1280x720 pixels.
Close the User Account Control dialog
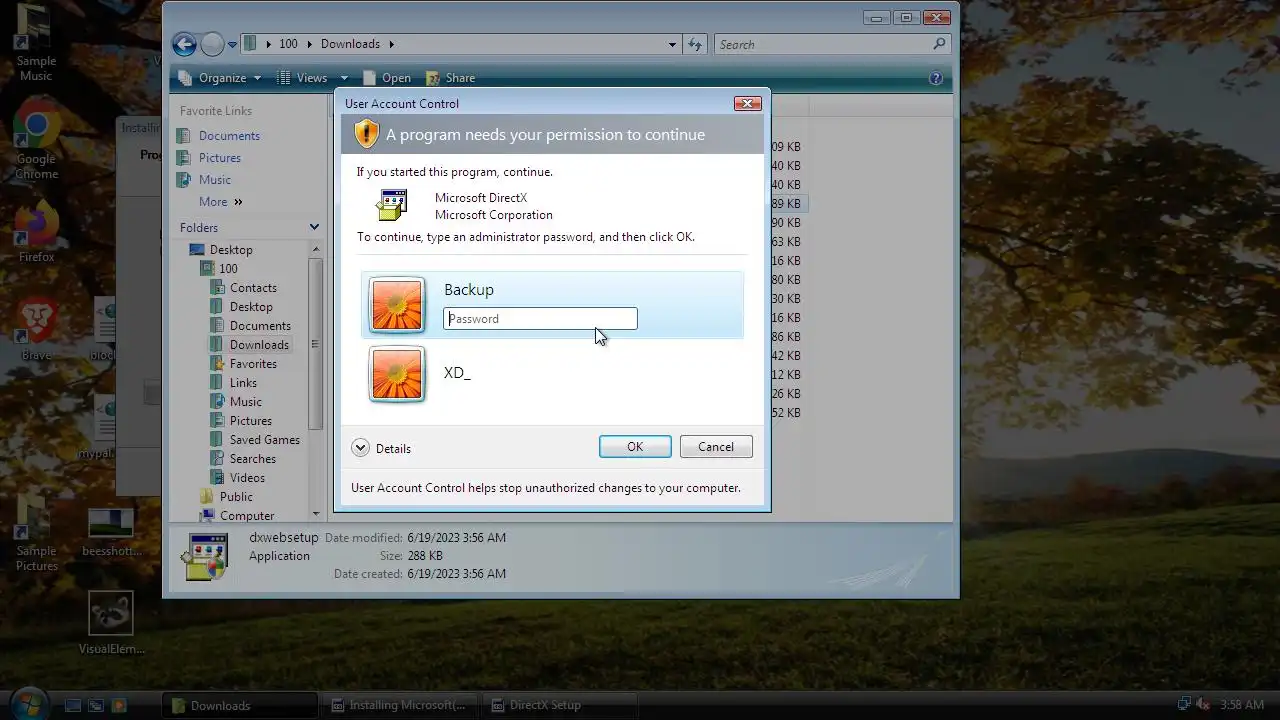point(748,103)
